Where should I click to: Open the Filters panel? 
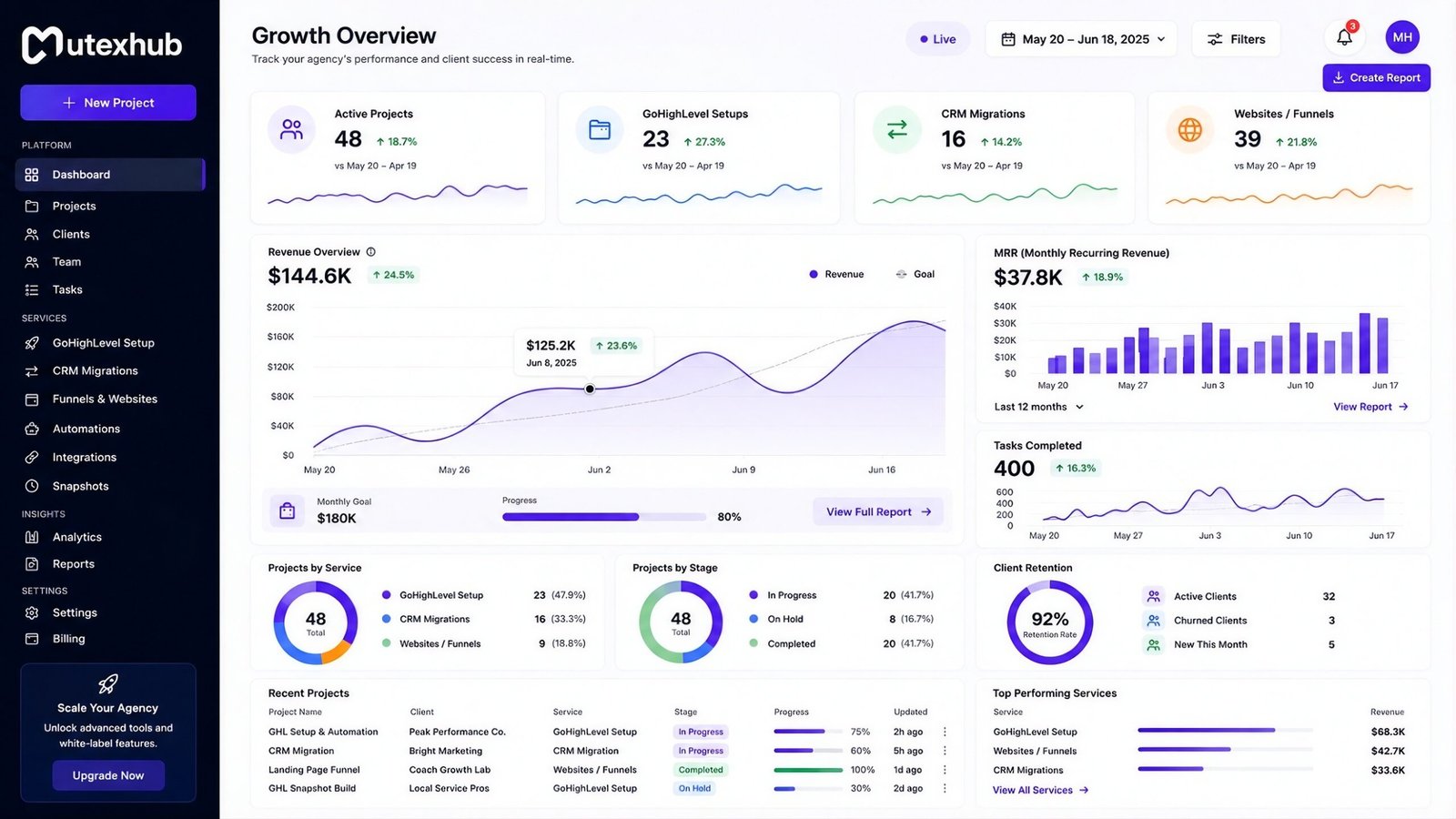pyautogui.click(x=1236, y=39)
